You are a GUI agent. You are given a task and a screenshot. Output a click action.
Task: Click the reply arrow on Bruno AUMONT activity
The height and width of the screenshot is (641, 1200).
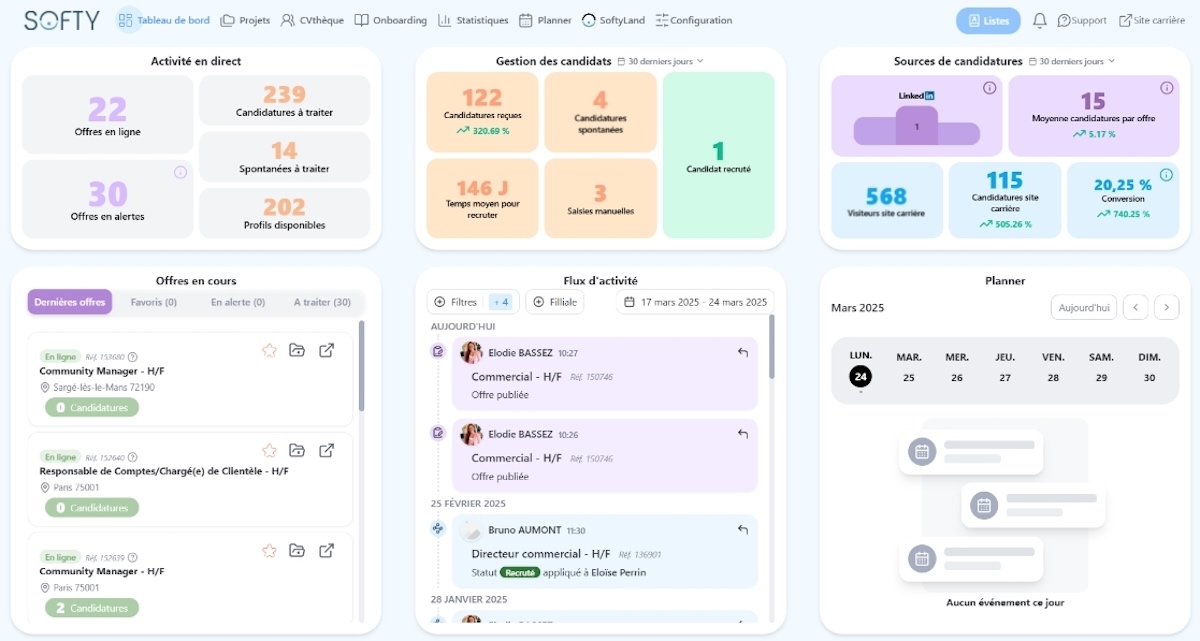742,530
